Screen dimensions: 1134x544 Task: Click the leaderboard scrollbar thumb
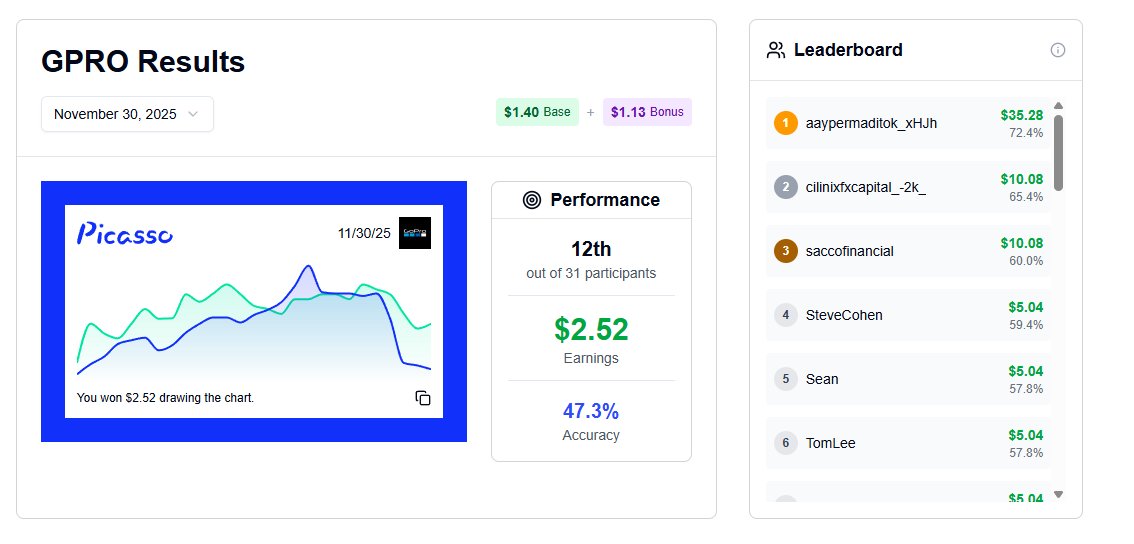pos(1058,152)
